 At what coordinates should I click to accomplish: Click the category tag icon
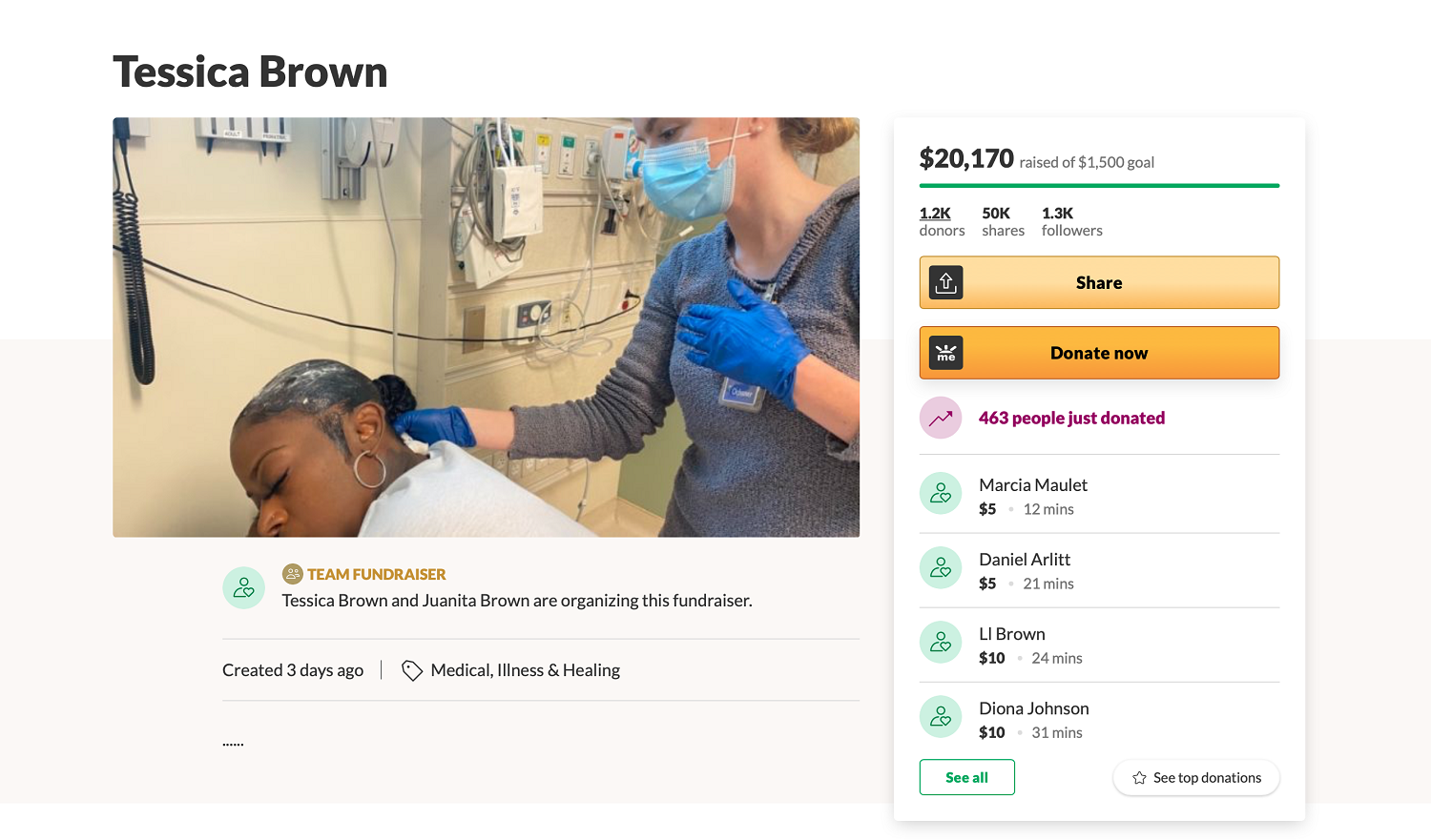[x=412, y=671]
